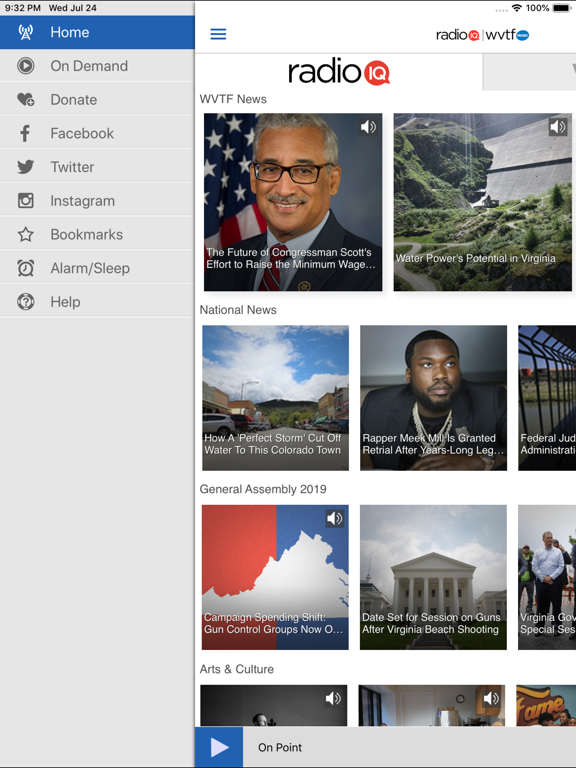Viewport: 576px width, 768px height.
Task: Tap the On Point now-playing title
Action: pyautogui.click(x=280, y=747)
